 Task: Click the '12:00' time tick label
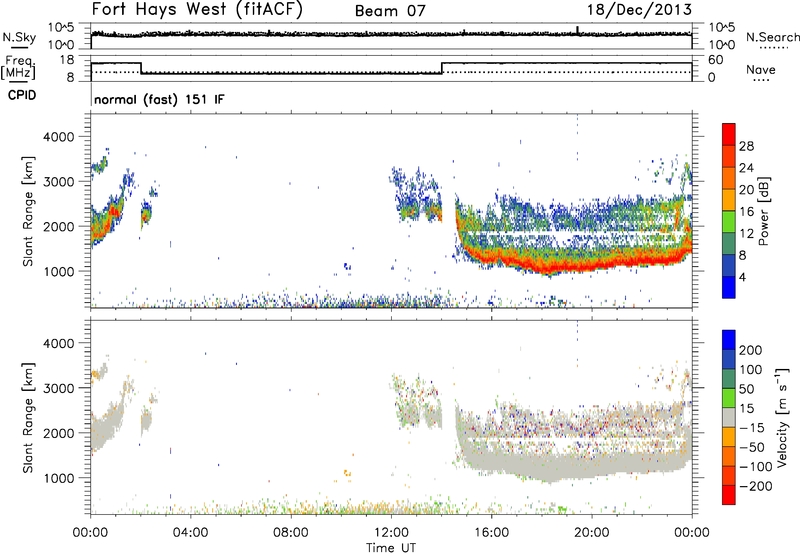pos(391,533)
